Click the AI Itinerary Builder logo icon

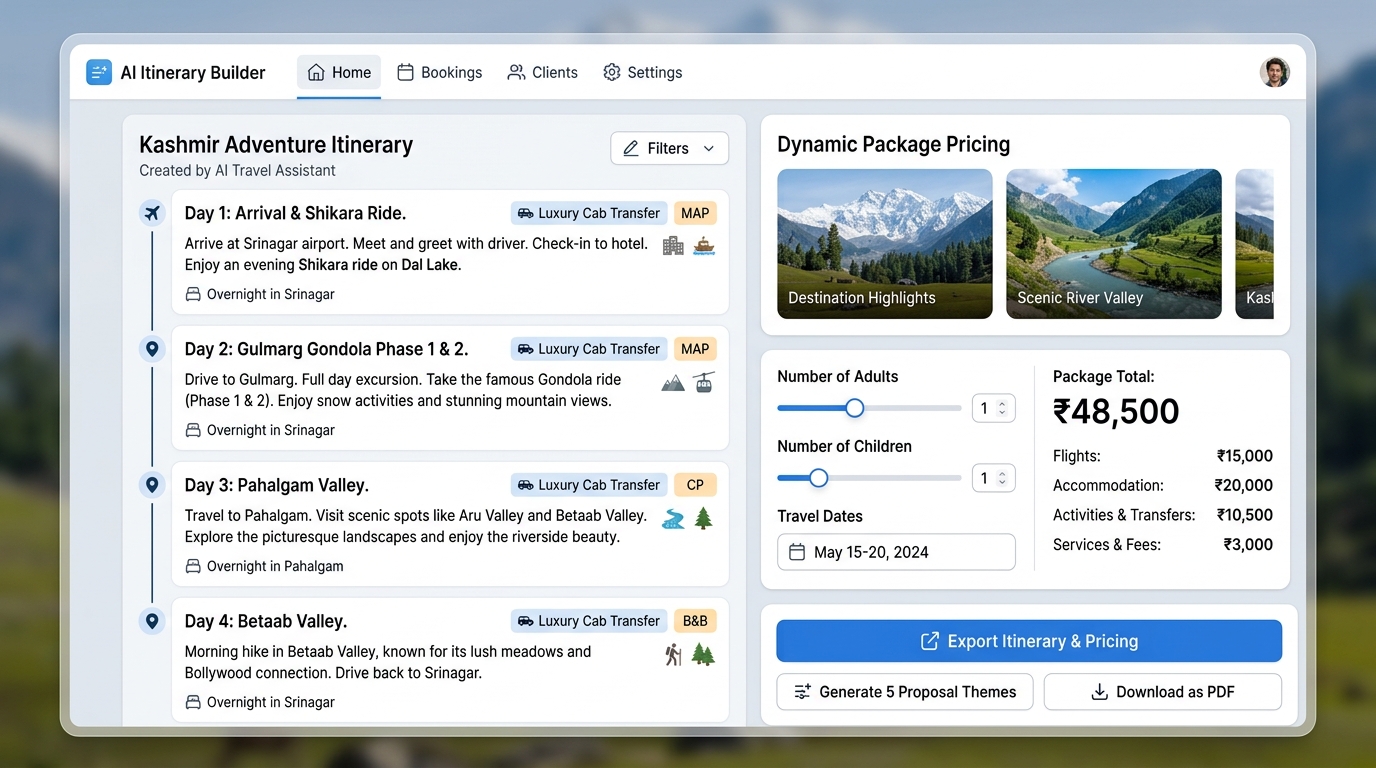point(99,72)
